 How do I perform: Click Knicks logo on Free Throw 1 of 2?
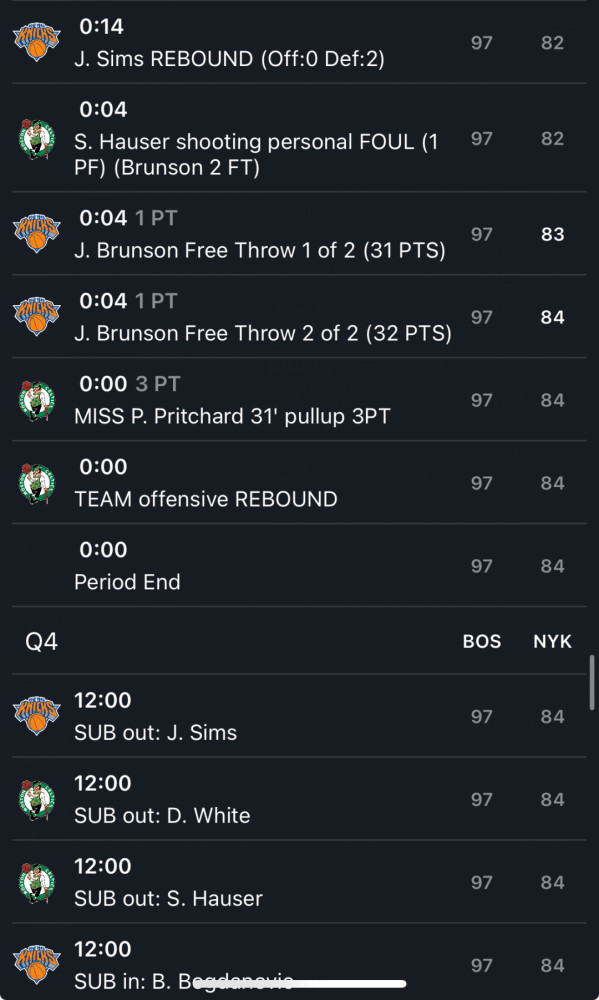click(37, 233)
